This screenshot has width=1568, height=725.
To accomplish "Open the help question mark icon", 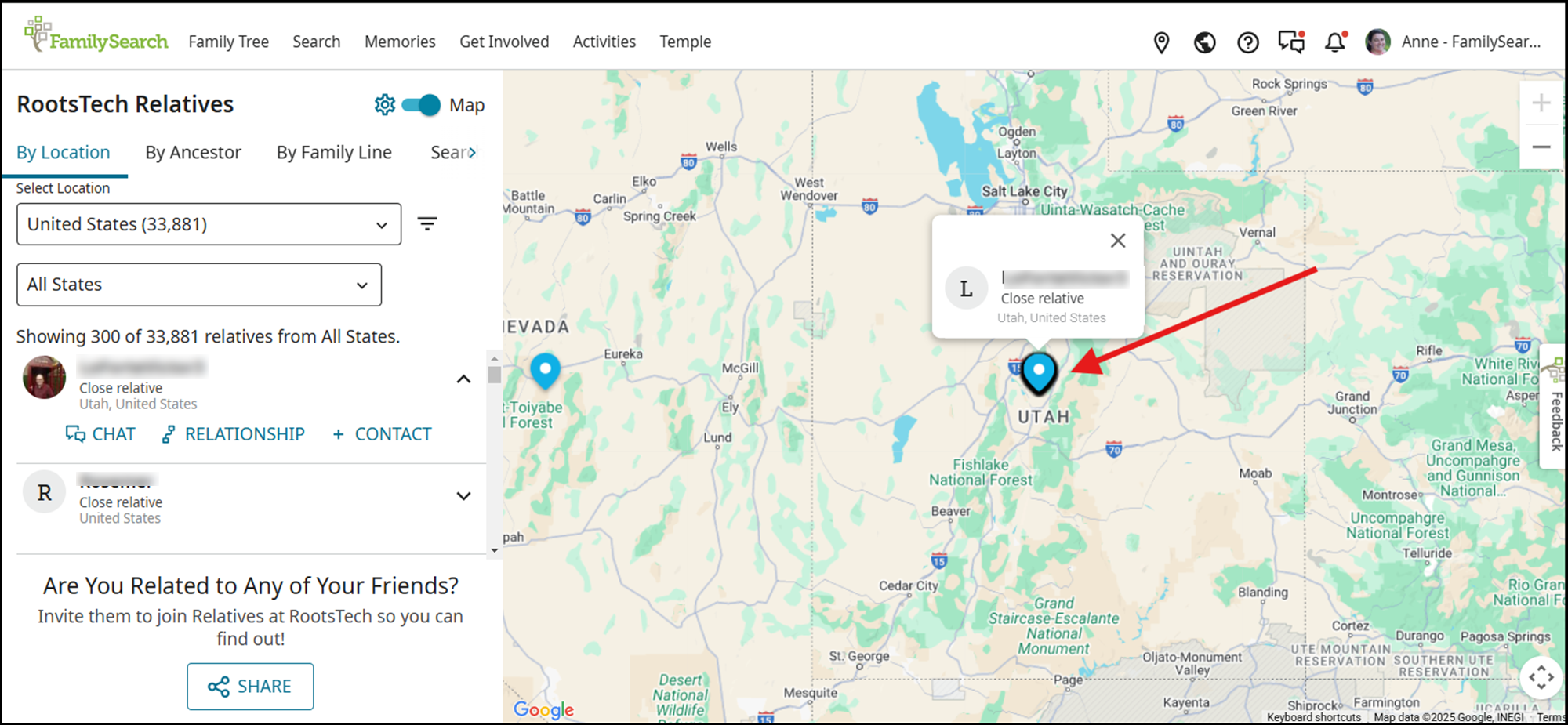I will [x=1247, y=42].
